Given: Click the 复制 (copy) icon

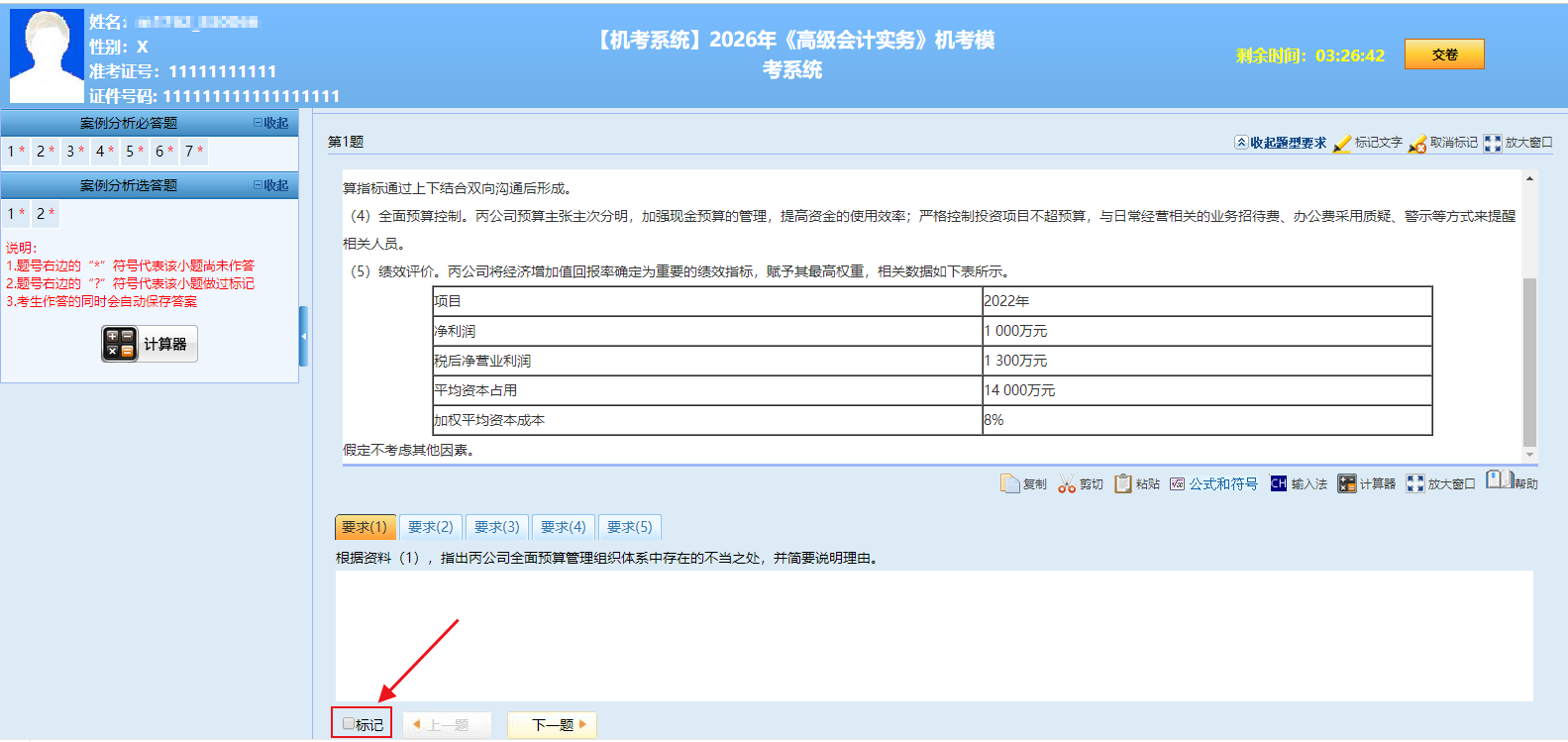Looking at the screenshot, I should pos(1010,483).
